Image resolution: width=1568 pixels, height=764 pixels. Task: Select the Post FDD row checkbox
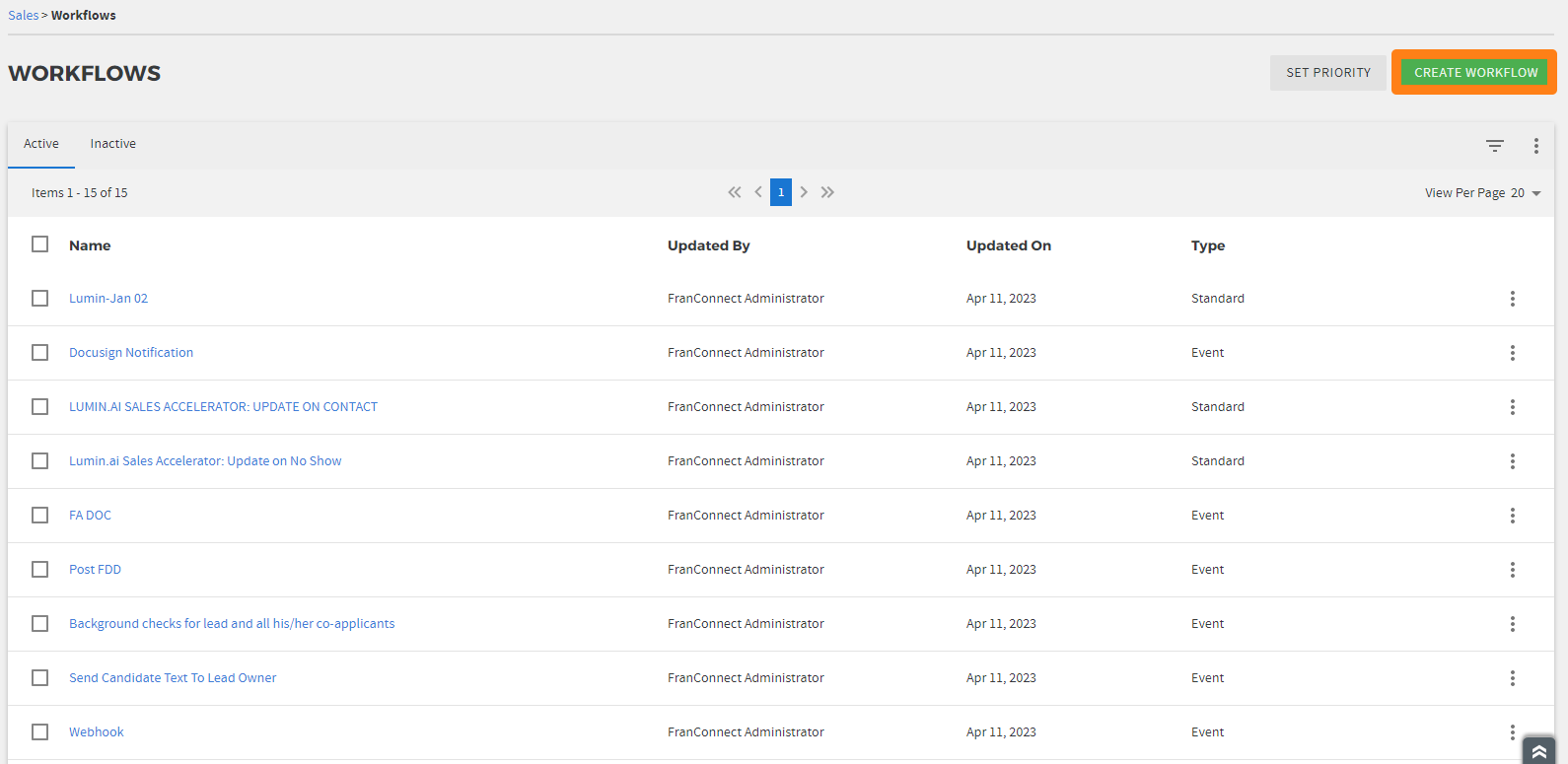pyautogui.click(x=39, y=569)
